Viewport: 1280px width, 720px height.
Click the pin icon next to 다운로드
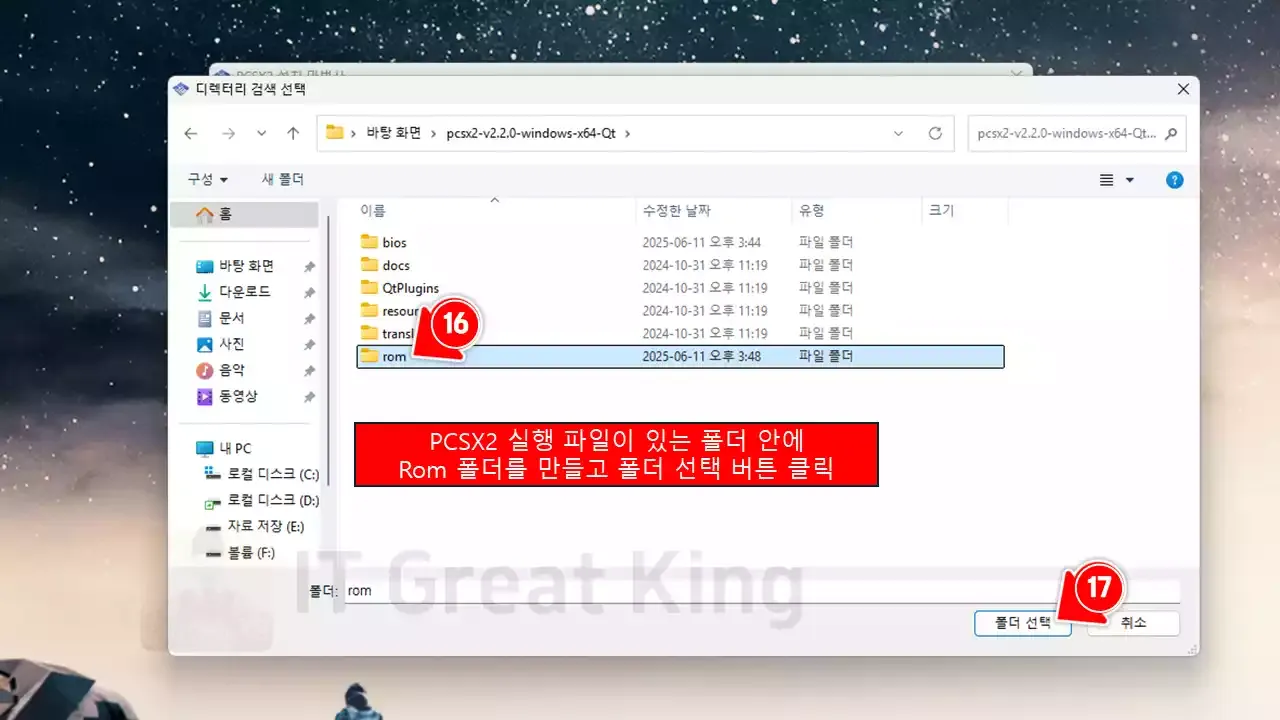[x=310, y=293]
